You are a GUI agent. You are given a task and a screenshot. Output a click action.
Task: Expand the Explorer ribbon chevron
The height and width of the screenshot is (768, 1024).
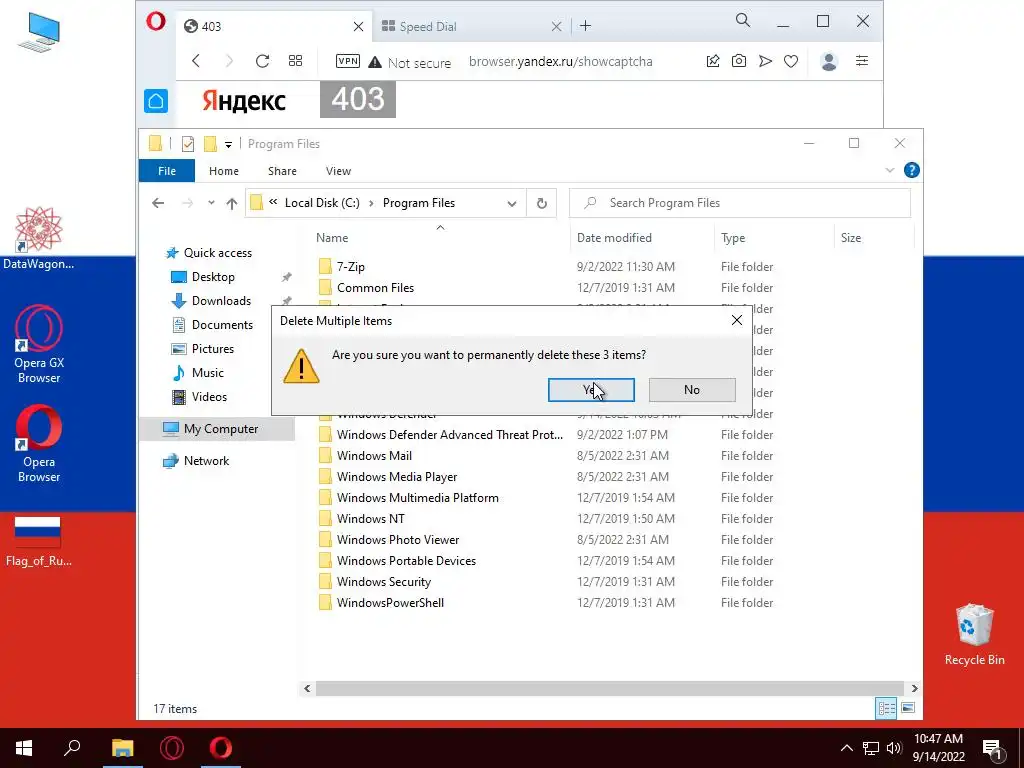point(889,170)
